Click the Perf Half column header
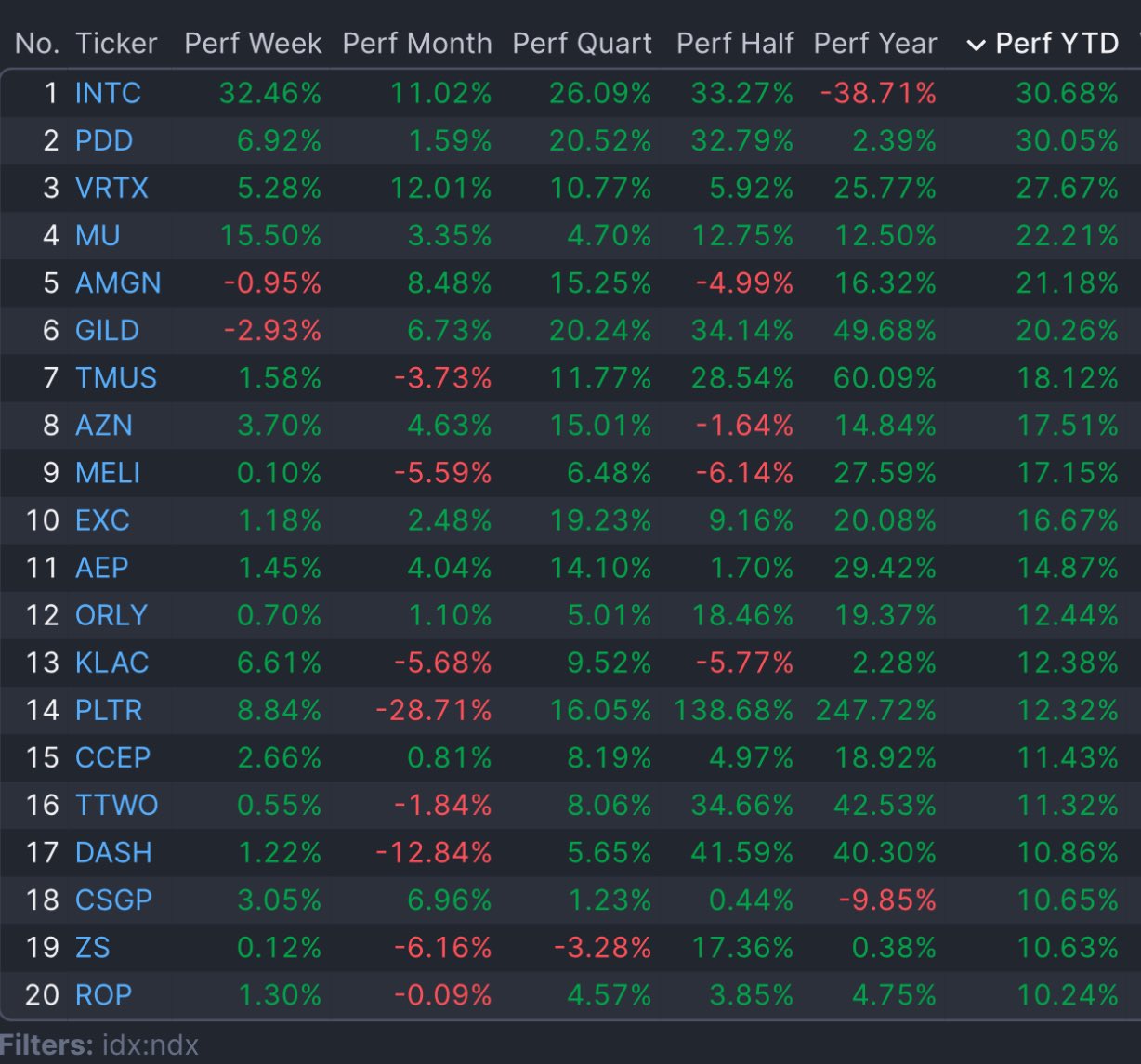The image size is (1141, 1064). pos(735,44)
